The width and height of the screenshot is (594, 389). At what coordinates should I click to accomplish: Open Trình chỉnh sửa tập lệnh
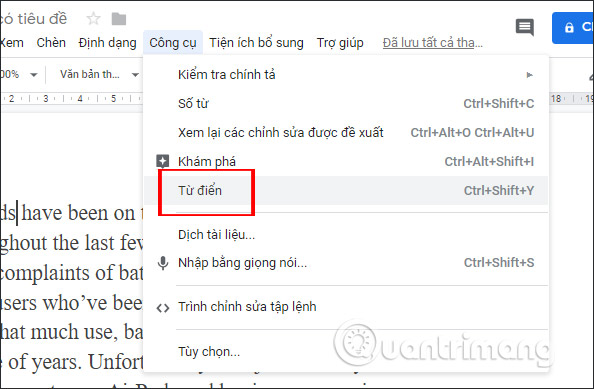(346, 307)
